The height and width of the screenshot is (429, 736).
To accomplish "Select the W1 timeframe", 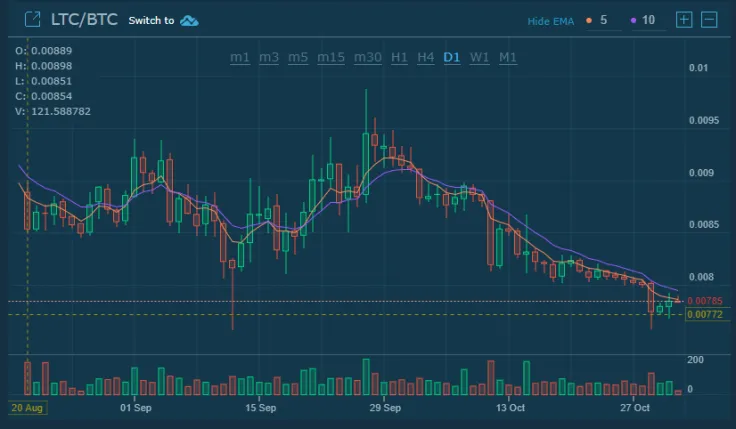I will tap(479, 57).
